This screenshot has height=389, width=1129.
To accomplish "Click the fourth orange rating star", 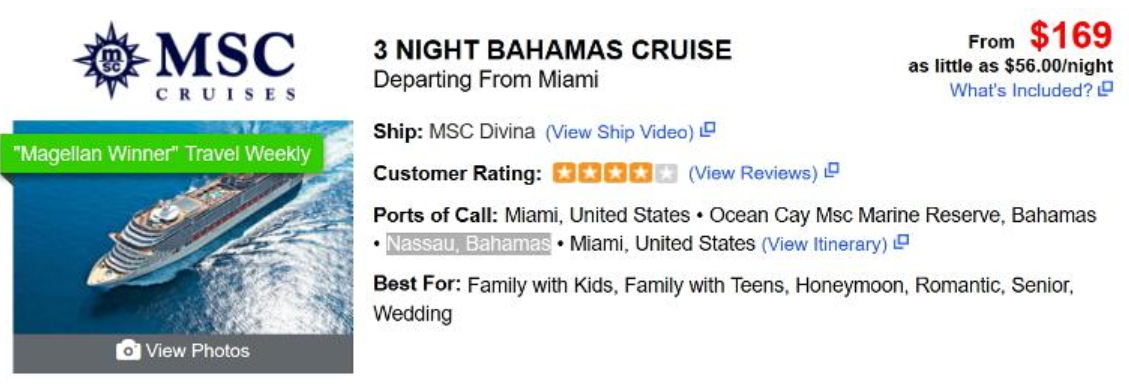I will [641, 174].
